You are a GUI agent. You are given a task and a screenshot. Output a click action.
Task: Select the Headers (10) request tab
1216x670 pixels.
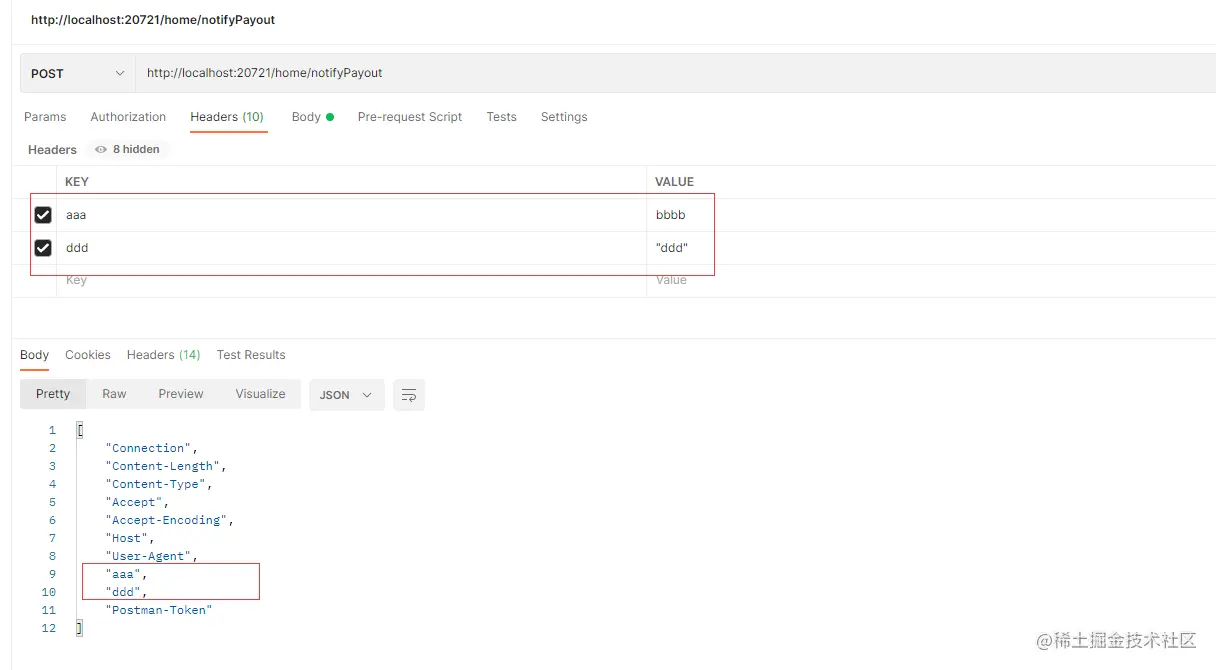point(227,117)
